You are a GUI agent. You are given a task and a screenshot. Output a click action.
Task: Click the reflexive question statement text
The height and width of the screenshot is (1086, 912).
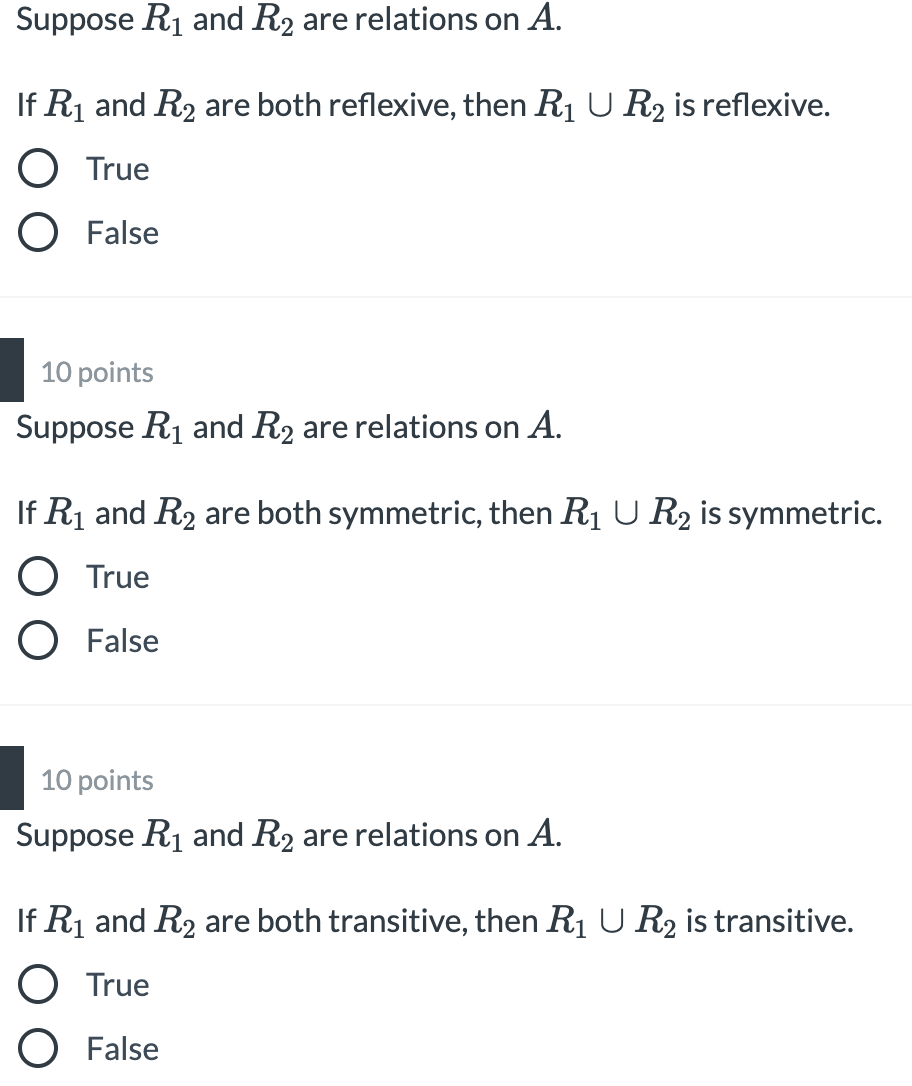pyautogui.click(x=420, y=104)
